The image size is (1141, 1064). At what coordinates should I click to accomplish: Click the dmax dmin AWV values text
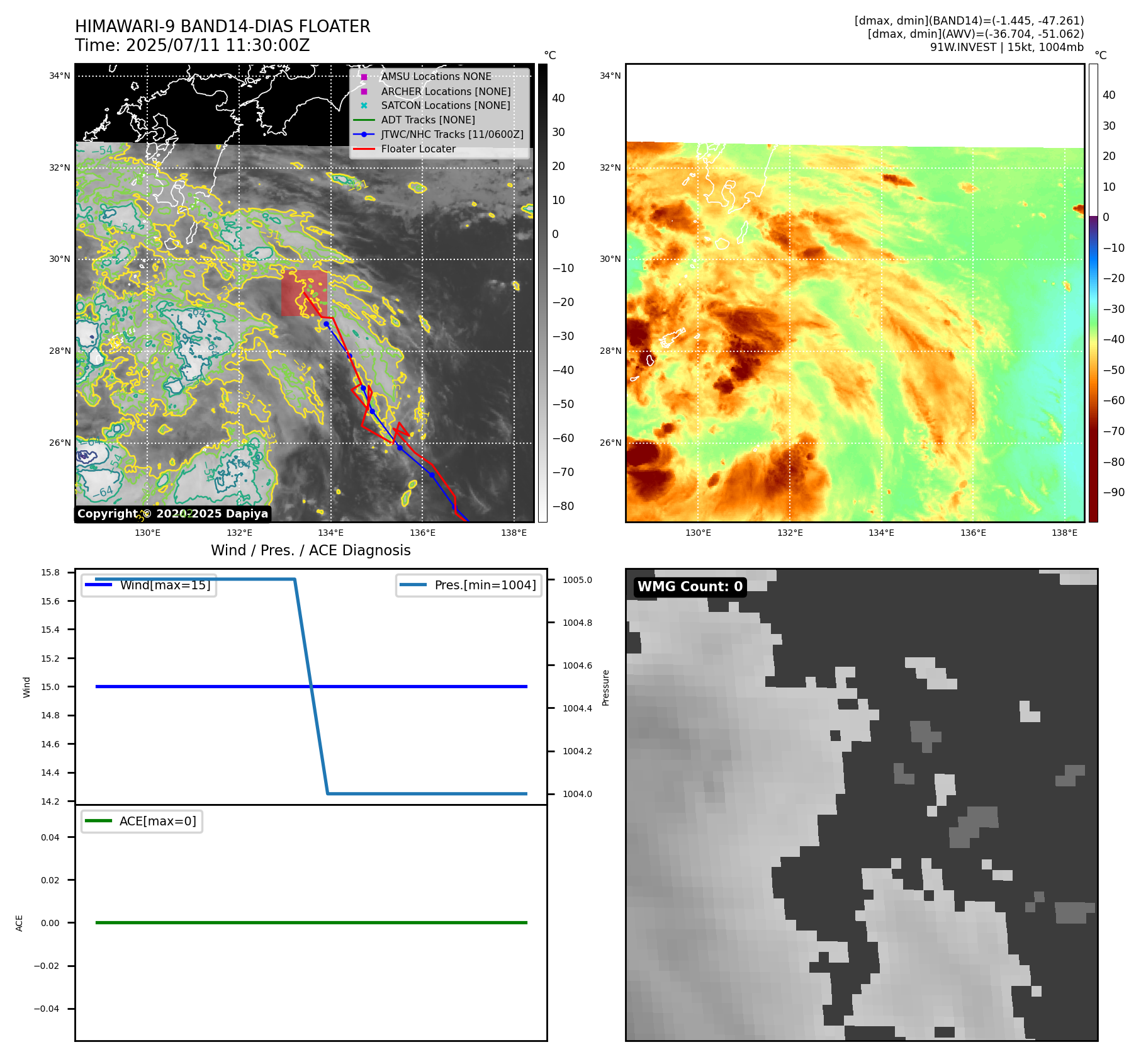[x=976, y=34]
